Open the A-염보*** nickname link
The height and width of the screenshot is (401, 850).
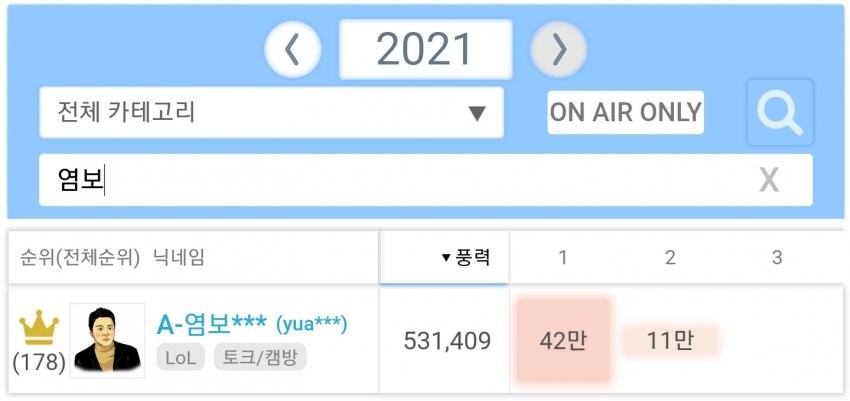coord(211,325)
